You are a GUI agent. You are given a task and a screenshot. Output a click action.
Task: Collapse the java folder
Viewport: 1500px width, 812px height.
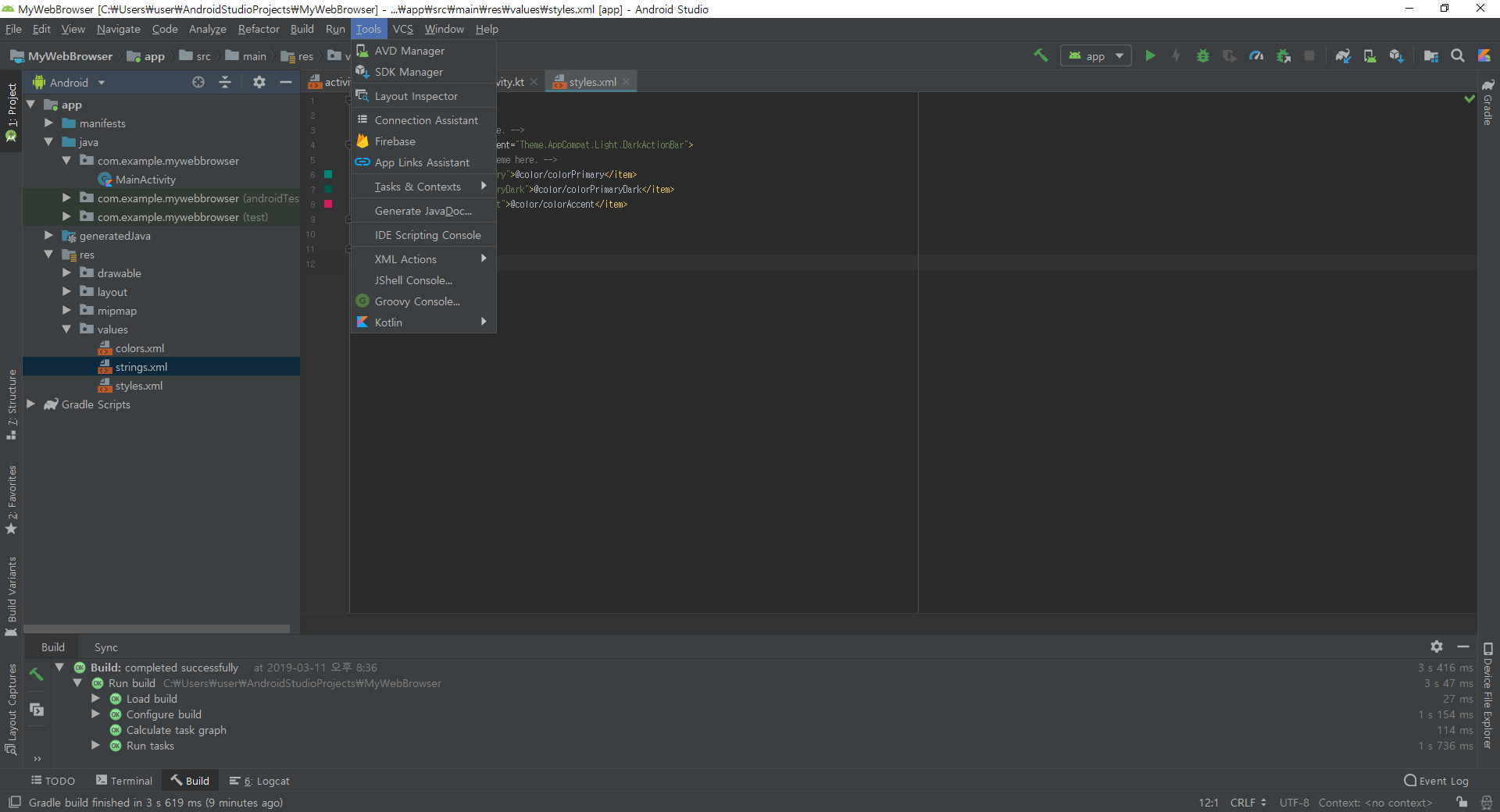click(48, 142)
